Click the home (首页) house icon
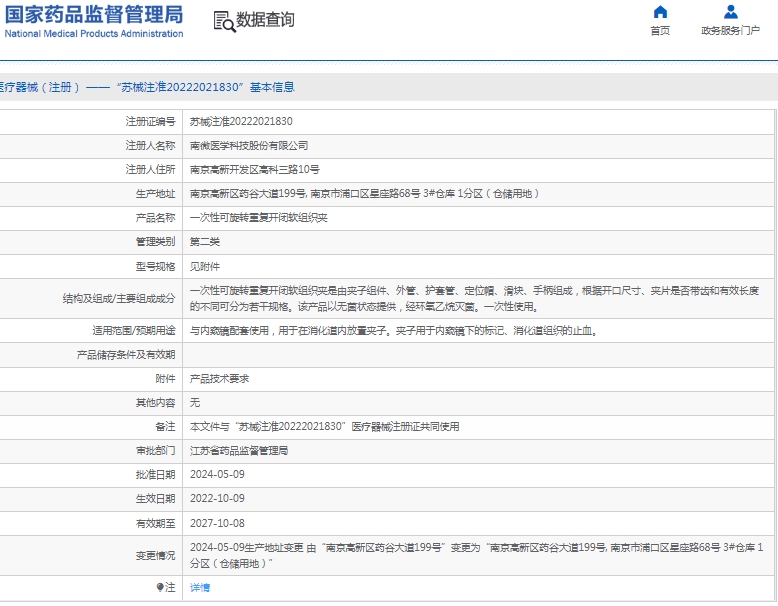The height and width of the screenshot is (606, 778). pos(660,11)
